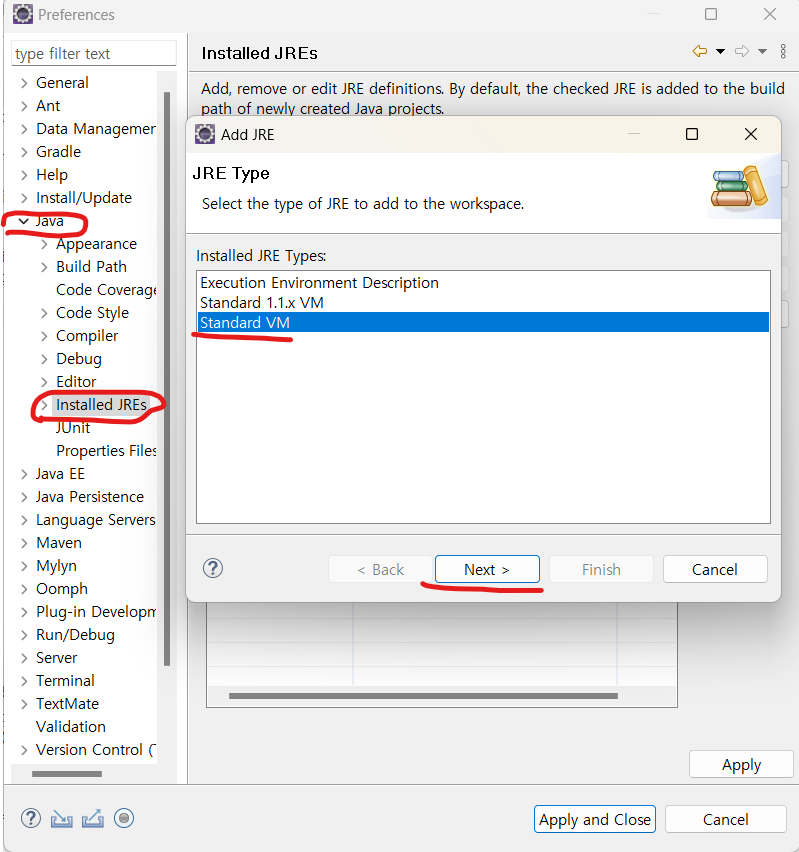The image size is (799, 852).
Task: Expand the General tree node
Action: click(24, 83)
